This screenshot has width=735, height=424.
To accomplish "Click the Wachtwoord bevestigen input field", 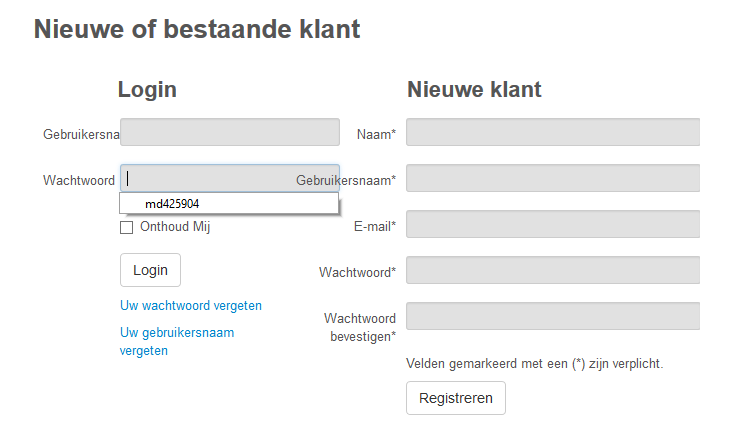I will tap(552, 317).
